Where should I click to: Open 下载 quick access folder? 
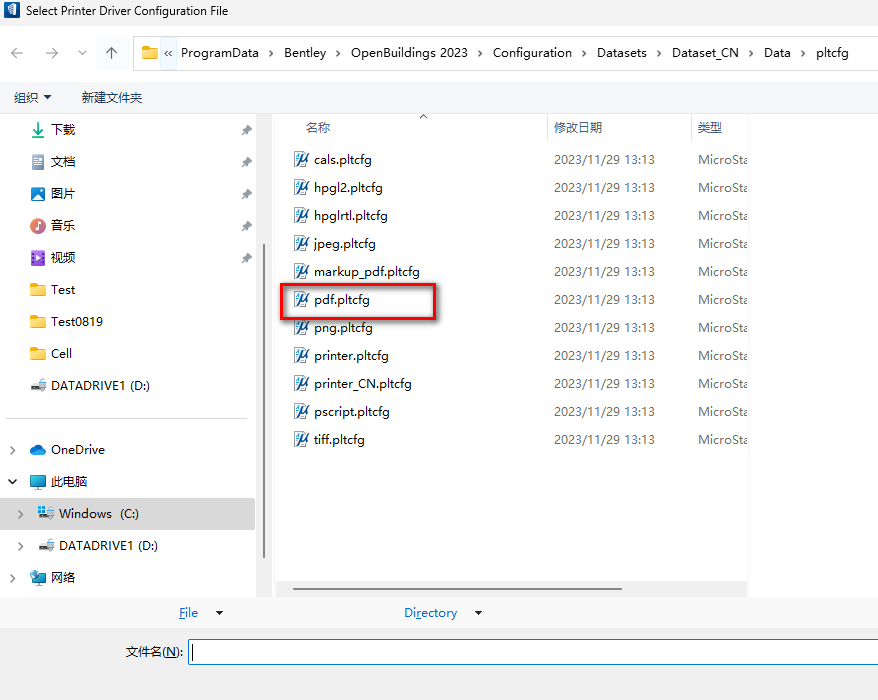[63, 130]
